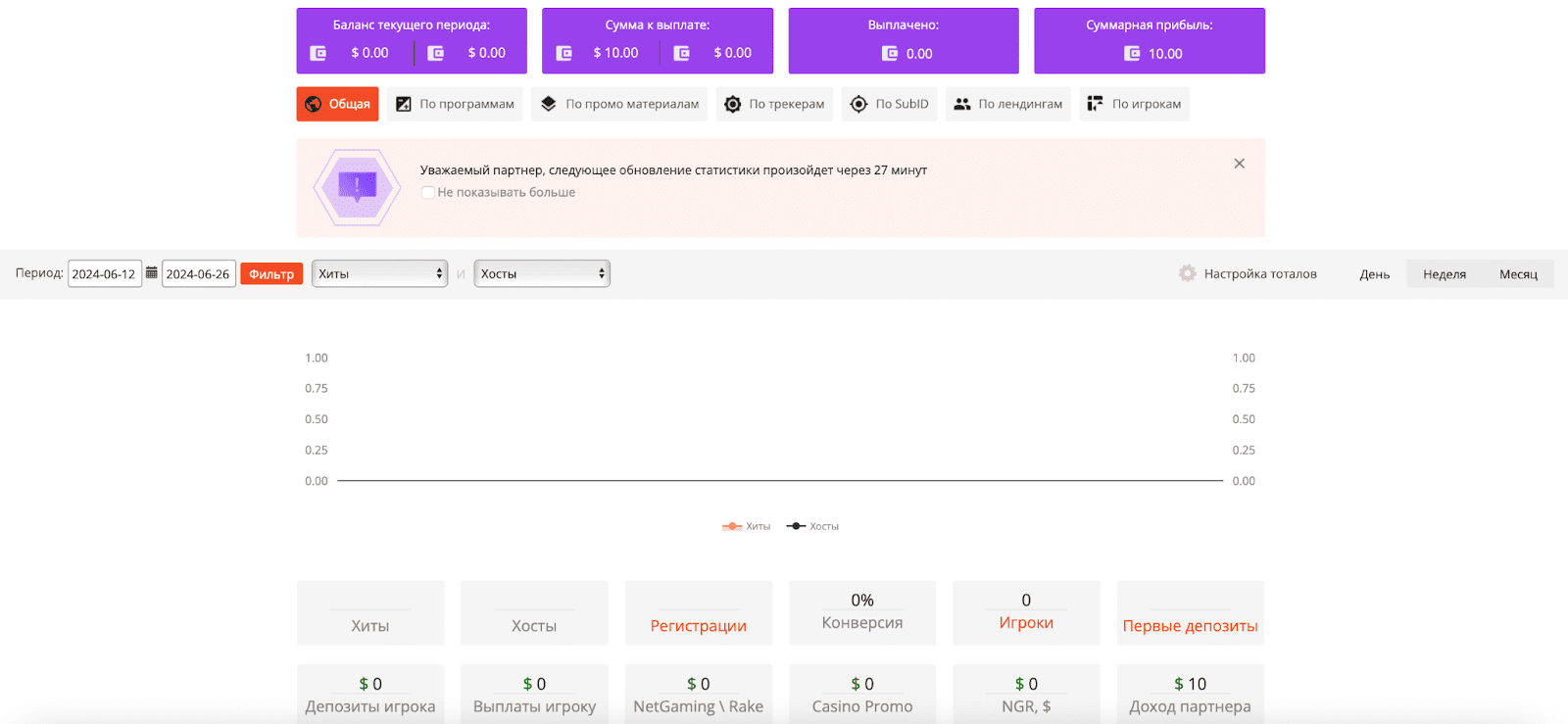1568x724 pixels.
Task: Click the start date field 2024-06-12
Action: click(x=104, y=274)
